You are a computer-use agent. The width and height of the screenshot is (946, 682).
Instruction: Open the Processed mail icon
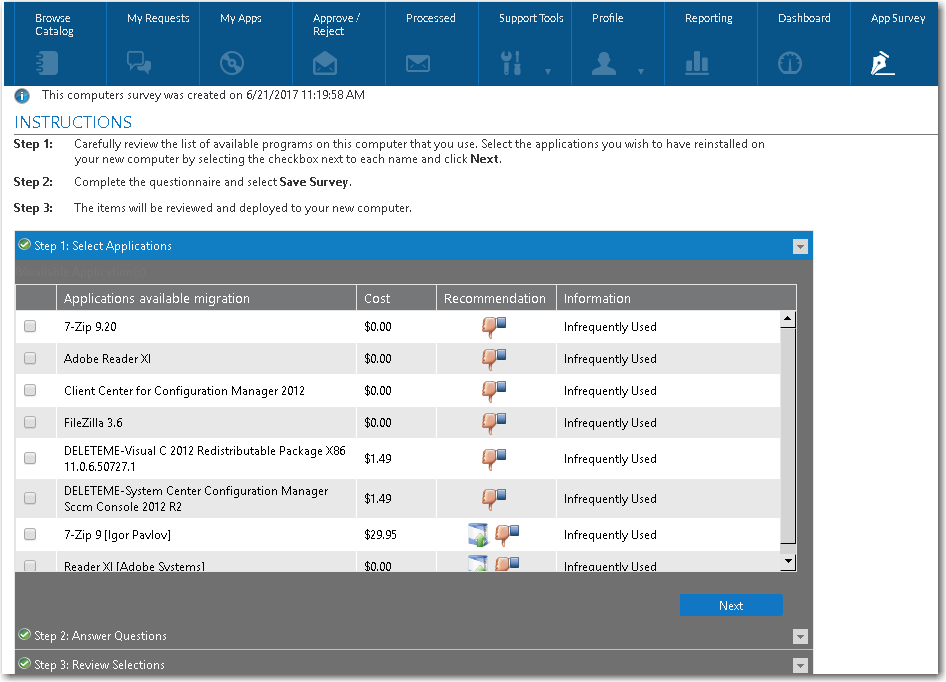pyautogui.click(x=418, y=64)
